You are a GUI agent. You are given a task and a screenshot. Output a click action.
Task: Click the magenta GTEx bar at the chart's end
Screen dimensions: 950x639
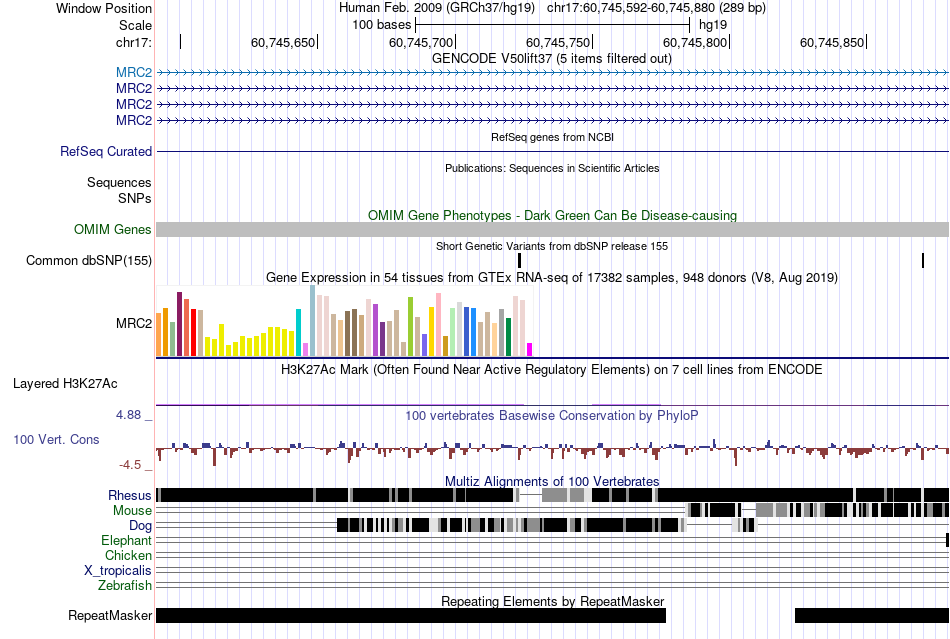pos(530,349)
